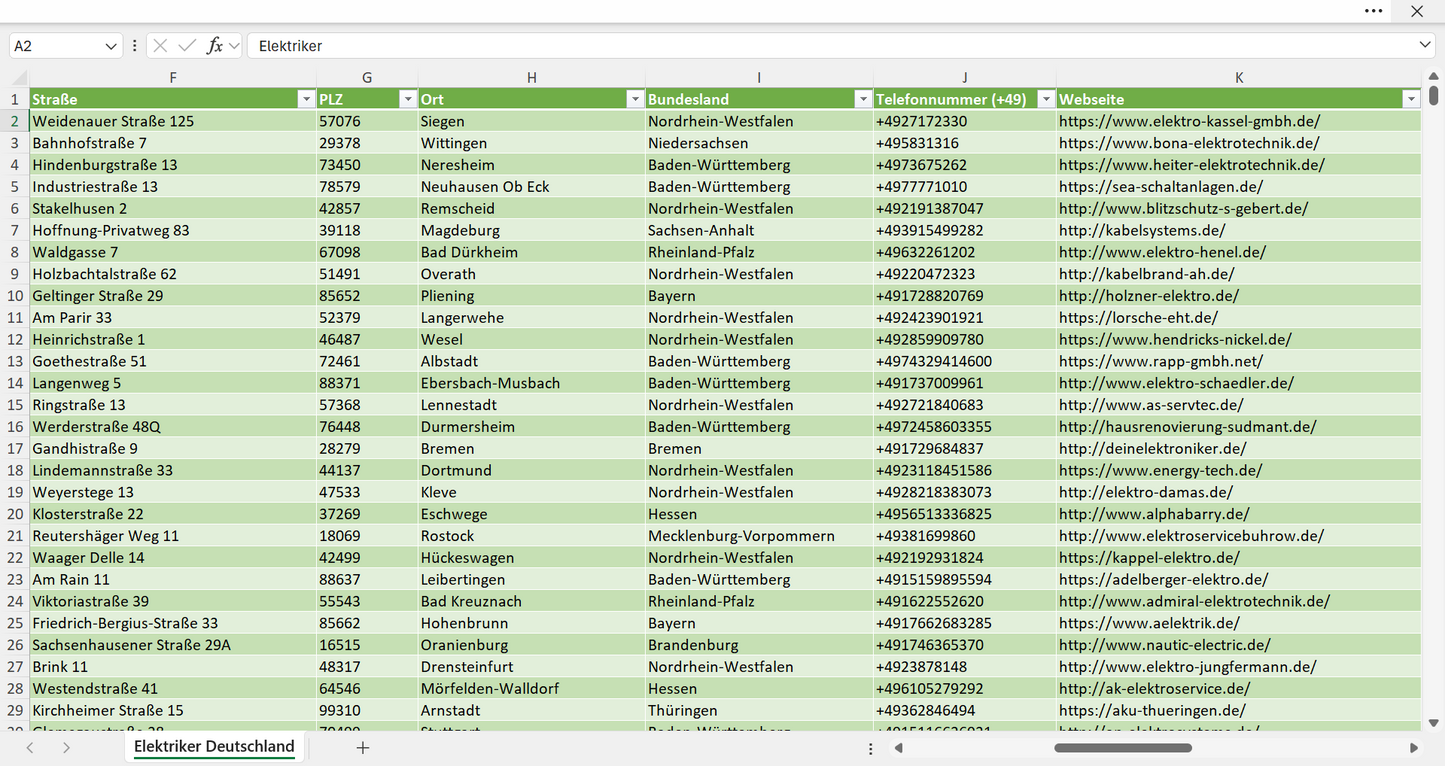Click the horizontal scrollbar thumb
This screenshot has height=766, width=1445.
(x=1123, y=748)
